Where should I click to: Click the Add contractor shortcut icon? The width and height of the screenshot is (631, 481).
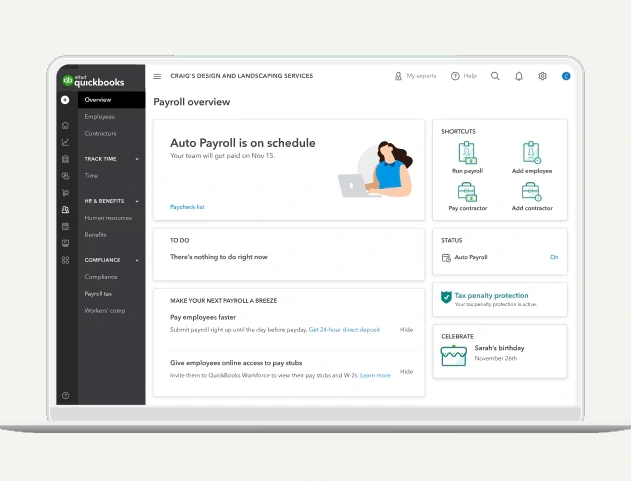(532, 192)
